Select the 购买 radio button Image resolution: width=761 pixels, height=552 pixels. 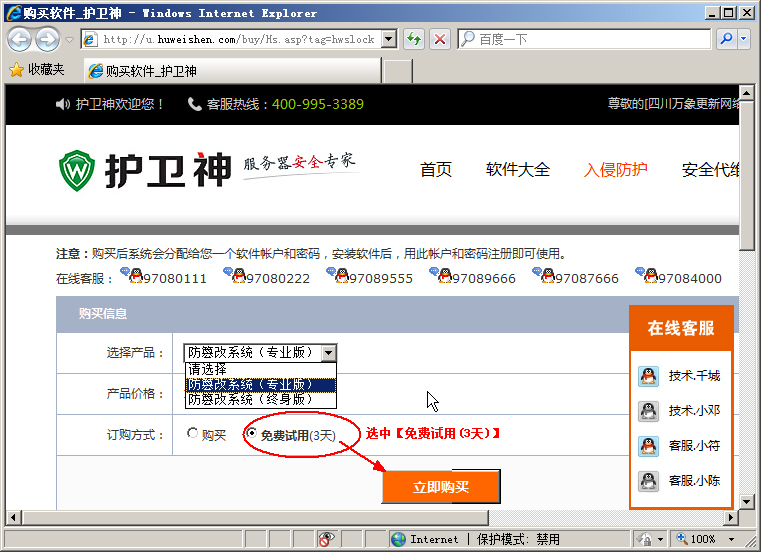point(192,433)
